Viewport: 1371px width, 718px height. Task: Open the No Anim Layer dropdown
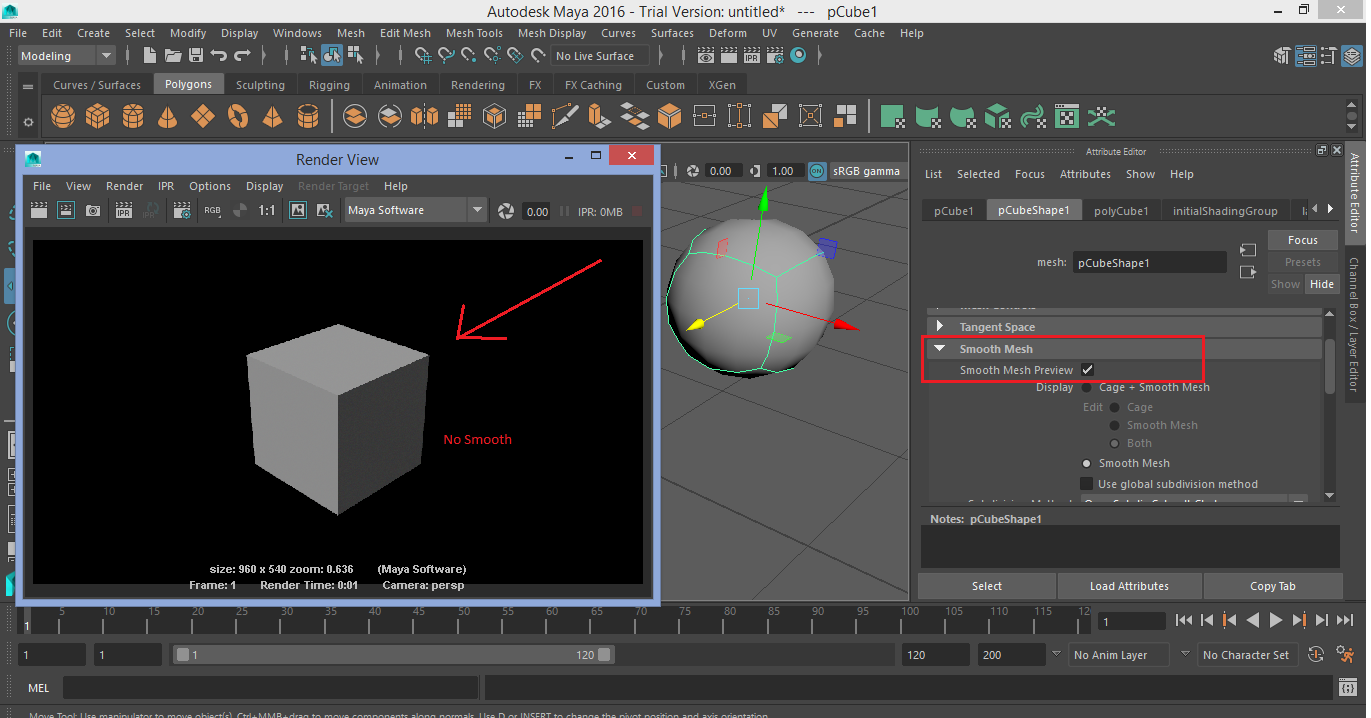[1120, 655]
